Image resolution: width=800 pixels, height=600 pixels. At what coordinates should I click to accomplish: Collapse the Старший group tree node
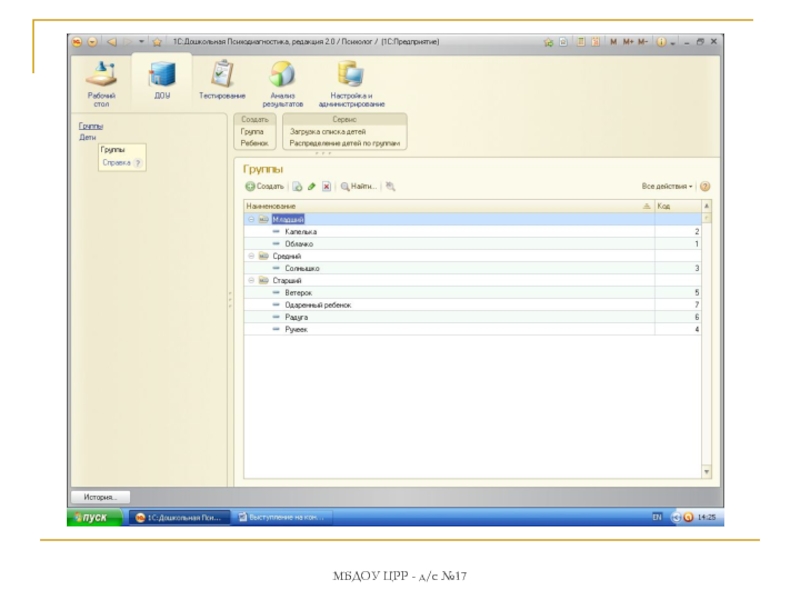[251, 281]
